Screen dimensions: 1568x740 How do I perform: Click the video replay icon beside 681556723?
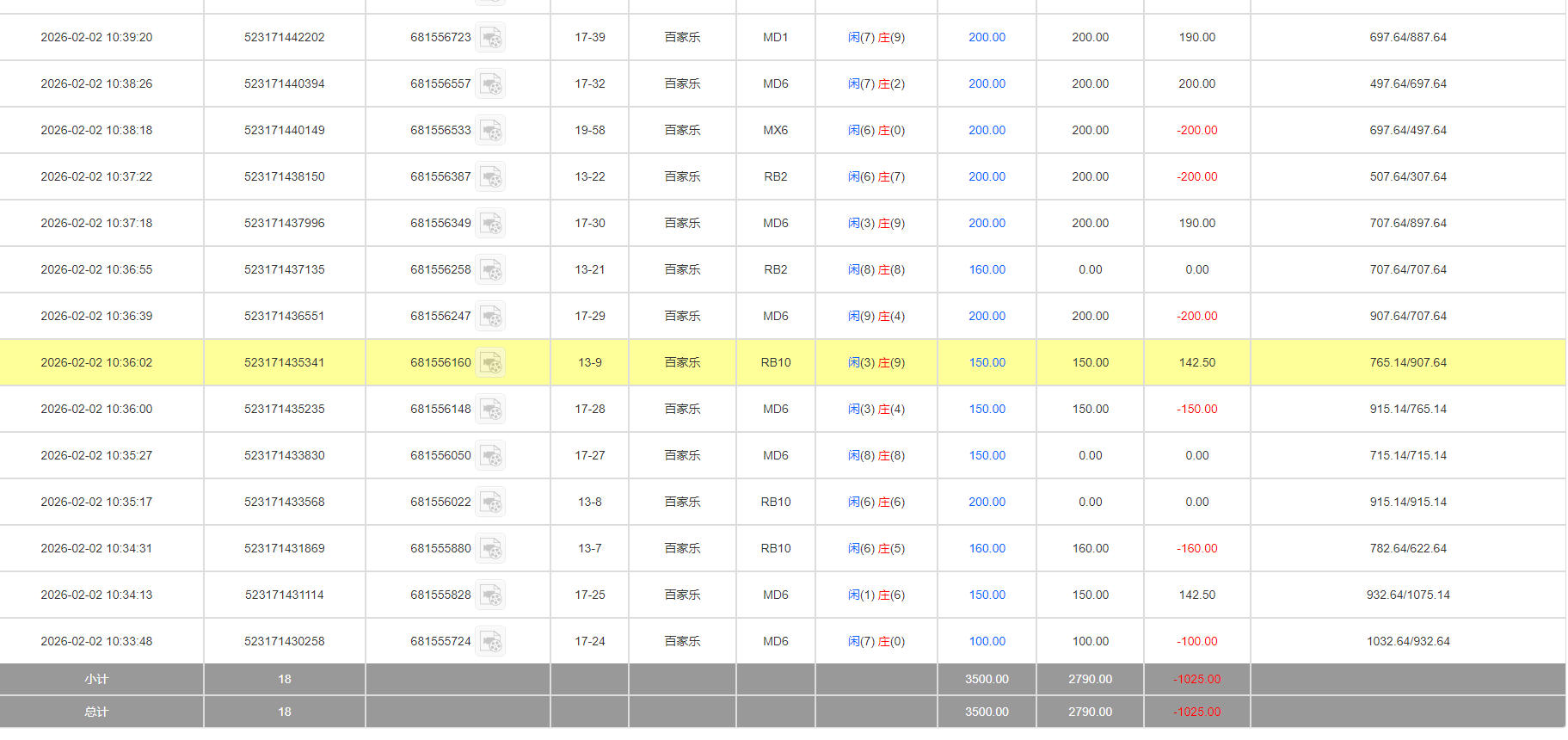point(490,38)
